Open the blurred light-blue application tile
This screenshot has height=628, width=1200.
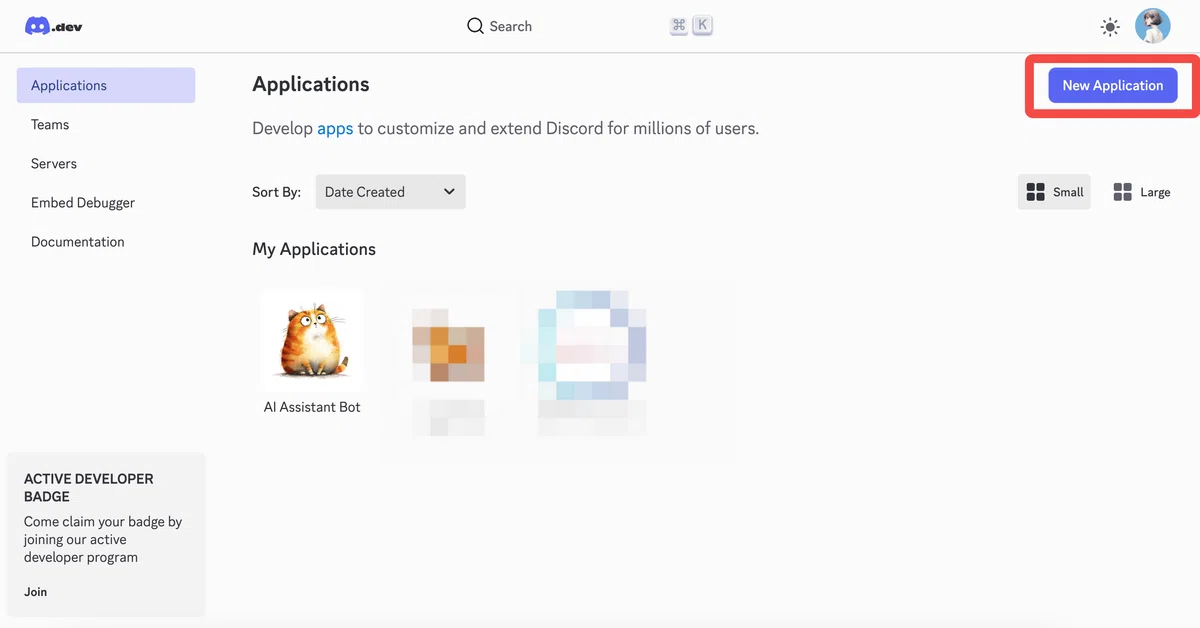point(592,346)
